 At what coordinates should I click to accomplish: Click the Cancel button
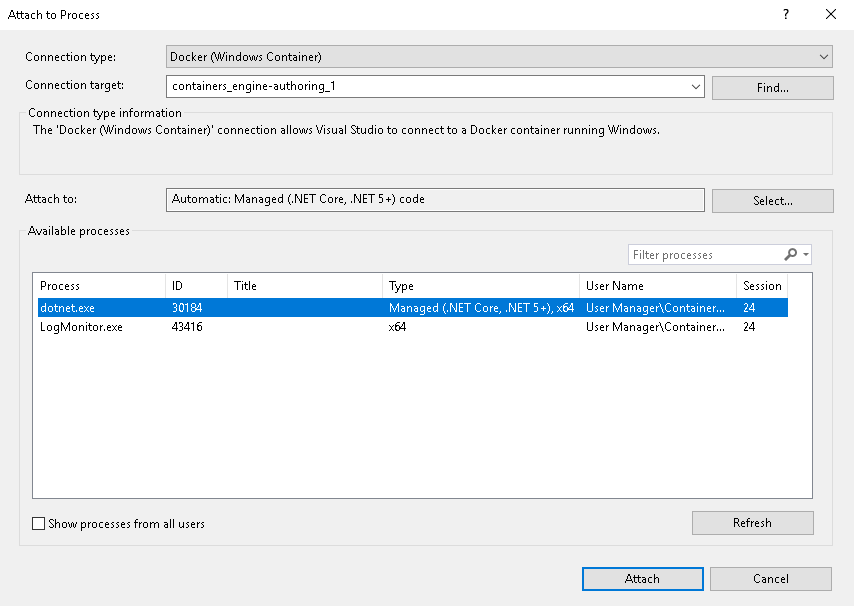pyautogui.click(x=771, y=579)
